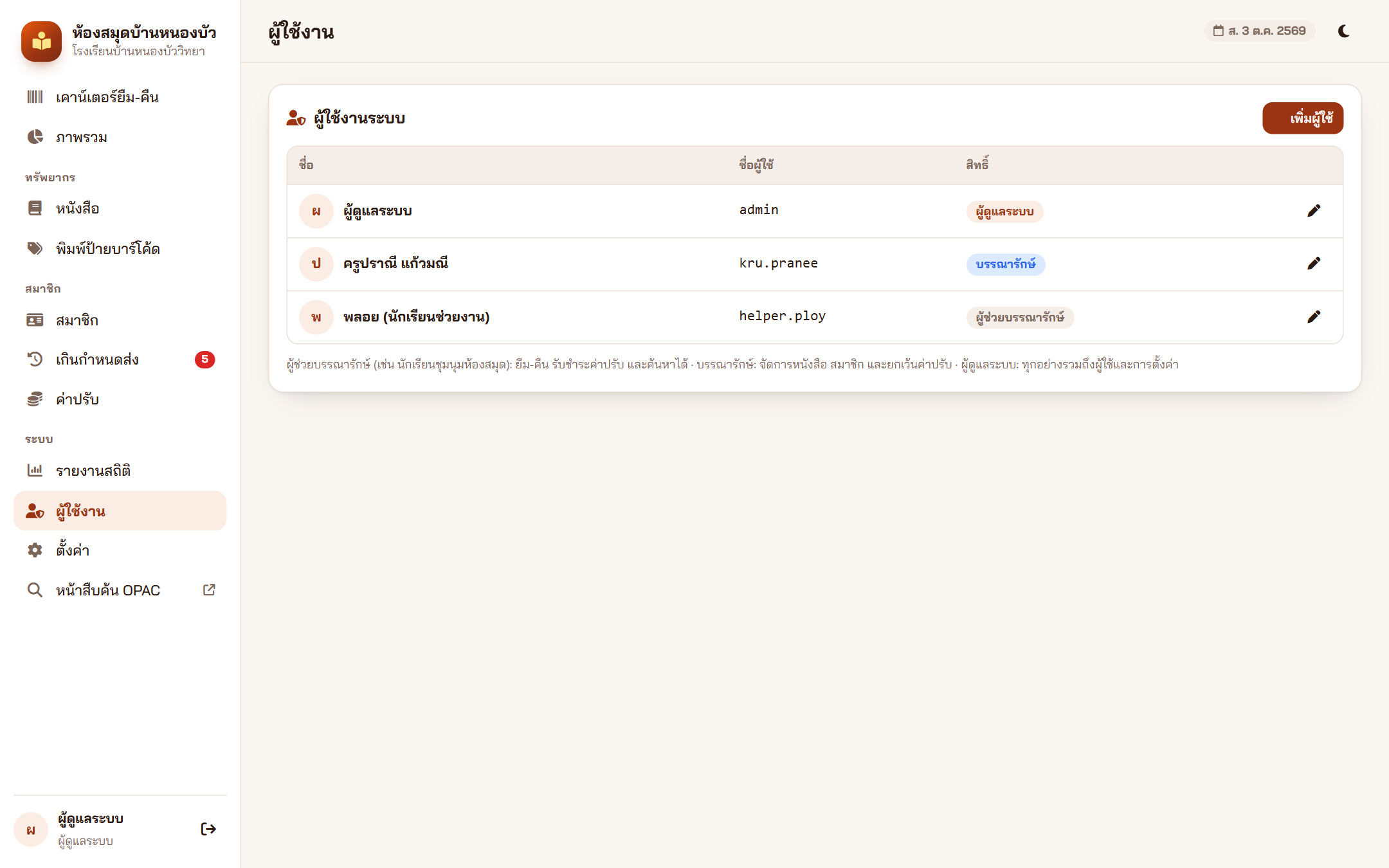1389x868 pixels.
Task: Edit the admin user with pencil icon
Action: [1314, 211]
